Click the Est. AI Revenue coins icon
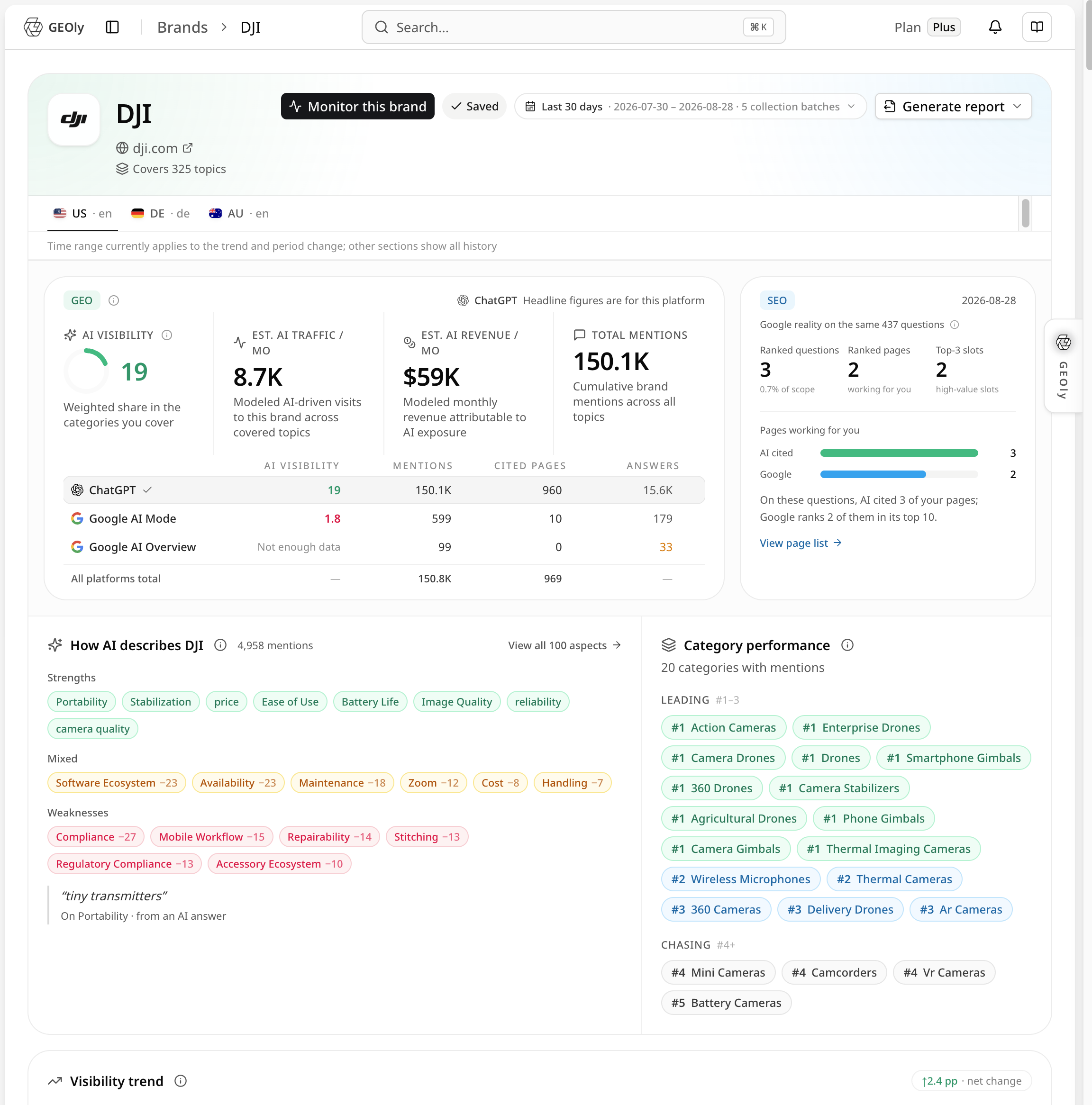The height and width of the screenshot is (1105, 1092). (409, 342)
